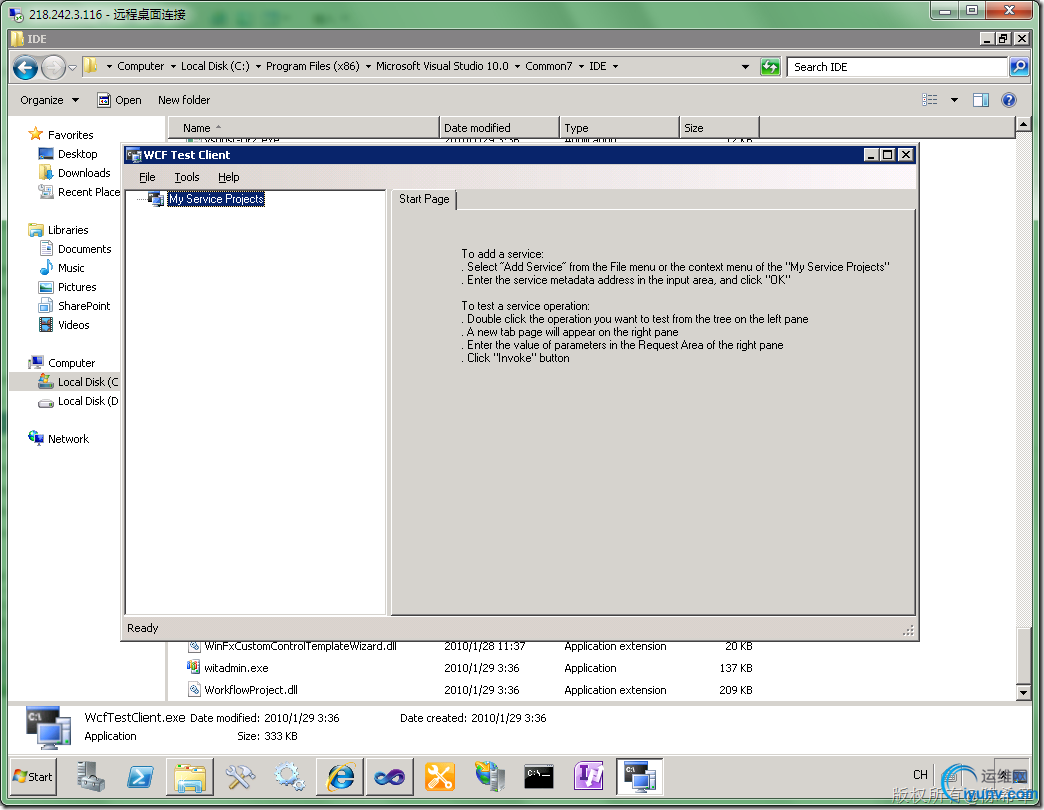Click the My Service Projects computer icon
Screen dimensions: 1044x810
point(156,199)
